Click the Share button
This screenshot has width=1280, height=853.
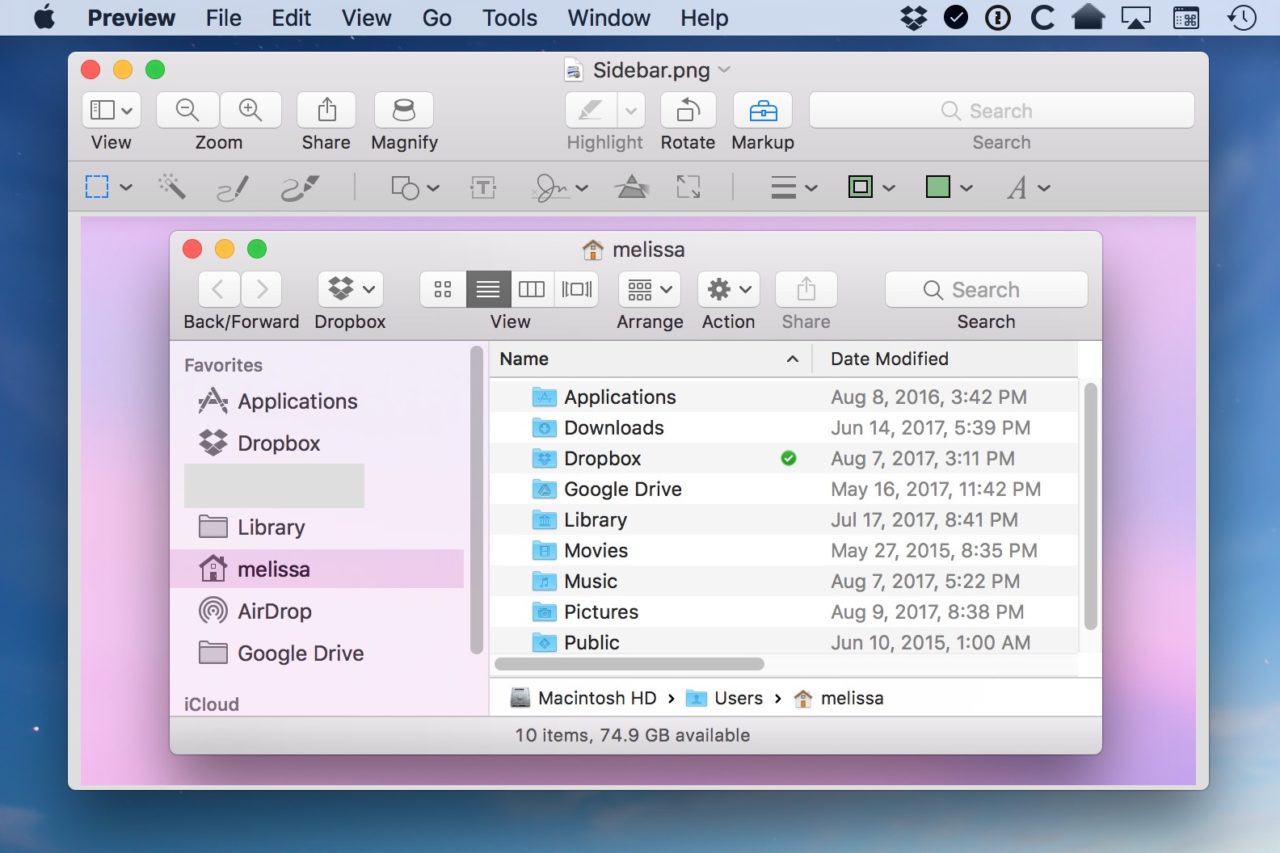326,110
